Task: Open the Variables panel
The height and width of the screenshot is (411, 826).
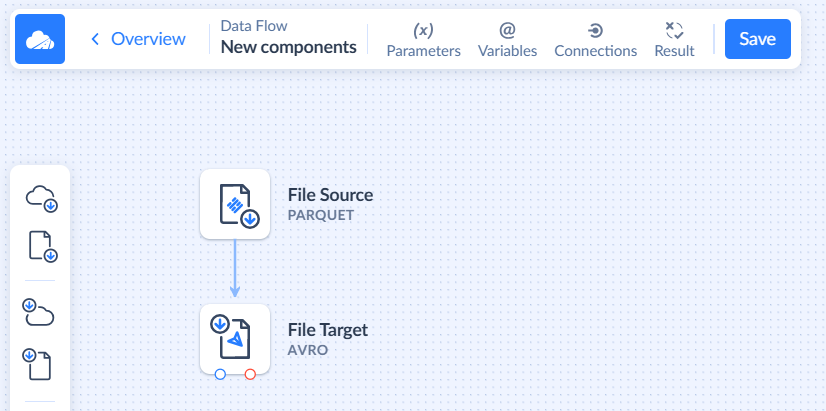Action: click(x=507, y=40)
